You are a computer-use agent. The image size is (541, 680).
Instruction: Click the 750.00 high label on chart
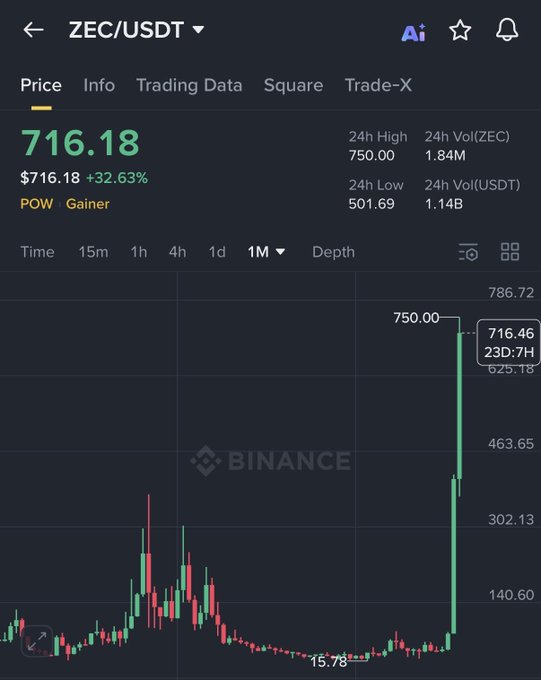416,318
